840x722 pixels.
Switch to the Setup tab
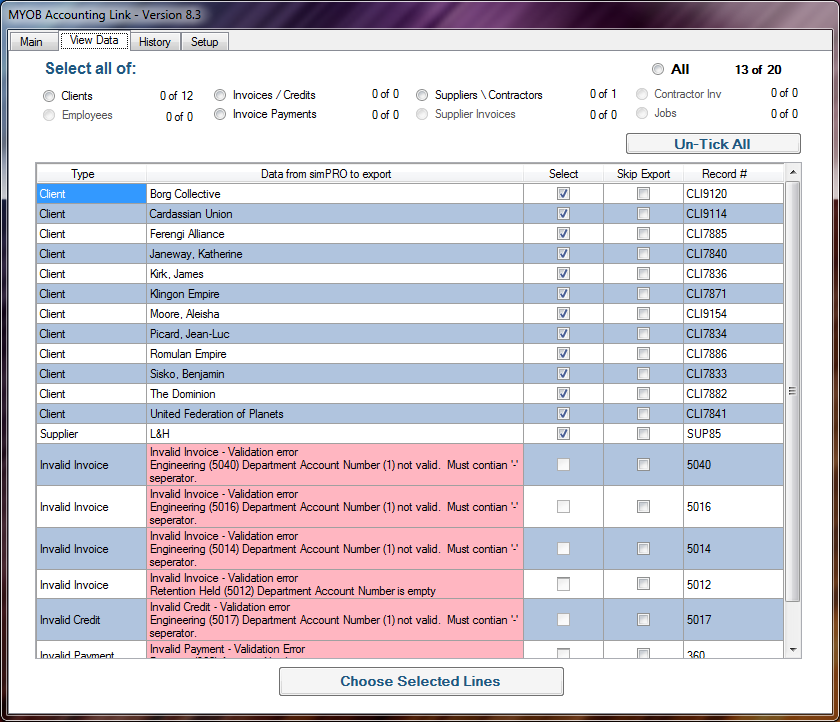[204, 42]
